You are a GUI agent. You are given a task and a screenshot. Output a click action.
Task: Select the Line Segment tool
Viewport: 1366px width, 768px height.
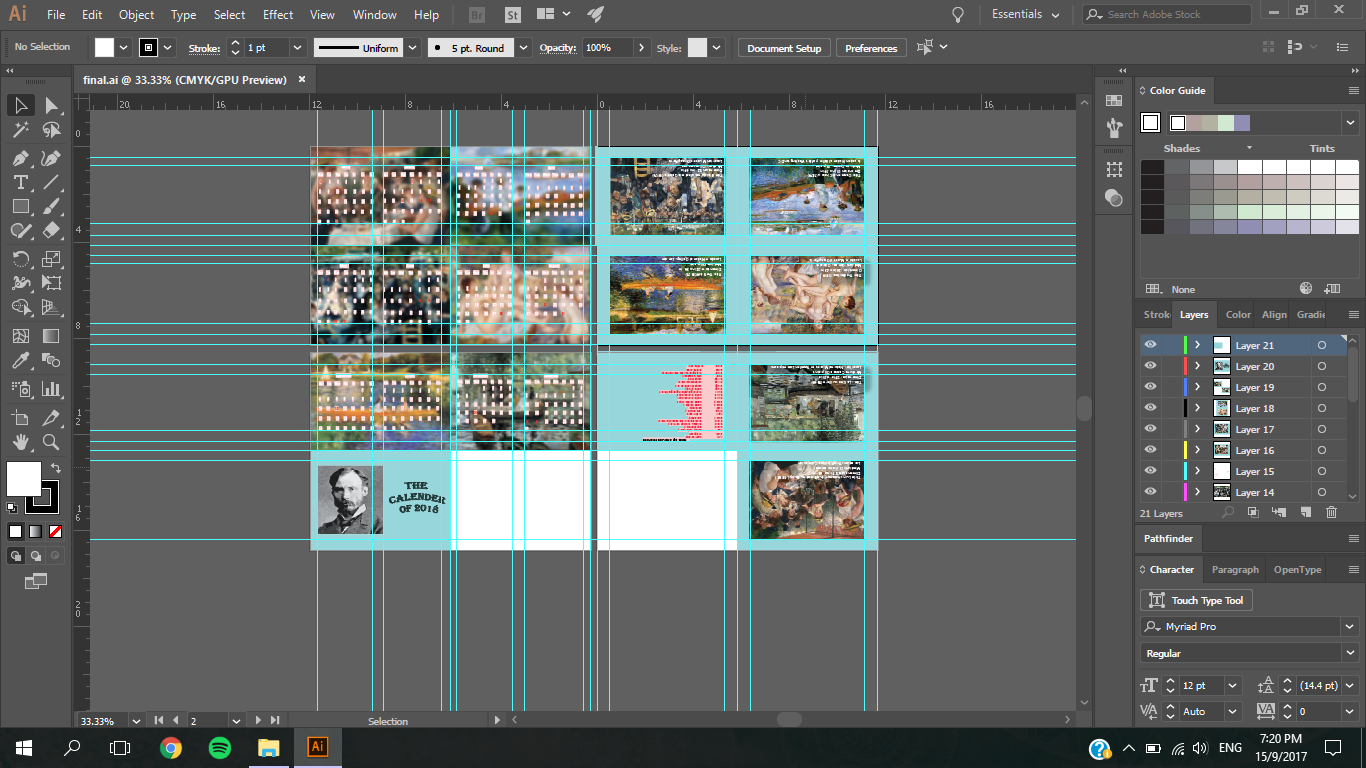51,182
